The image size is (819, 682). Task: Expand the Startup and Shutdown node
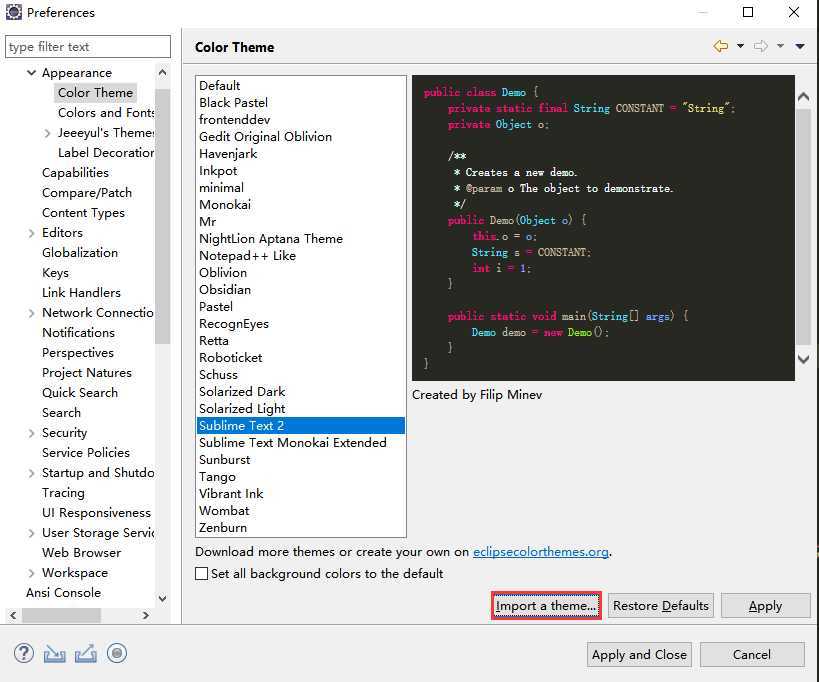(x=32, y=473)
